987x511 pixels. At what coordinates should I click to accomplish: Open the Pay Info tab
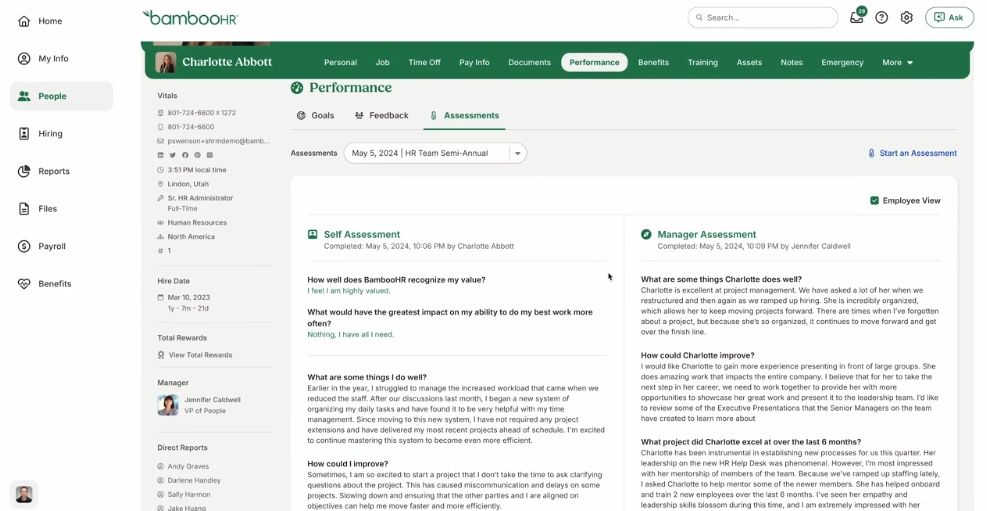(x=474, y=62)
